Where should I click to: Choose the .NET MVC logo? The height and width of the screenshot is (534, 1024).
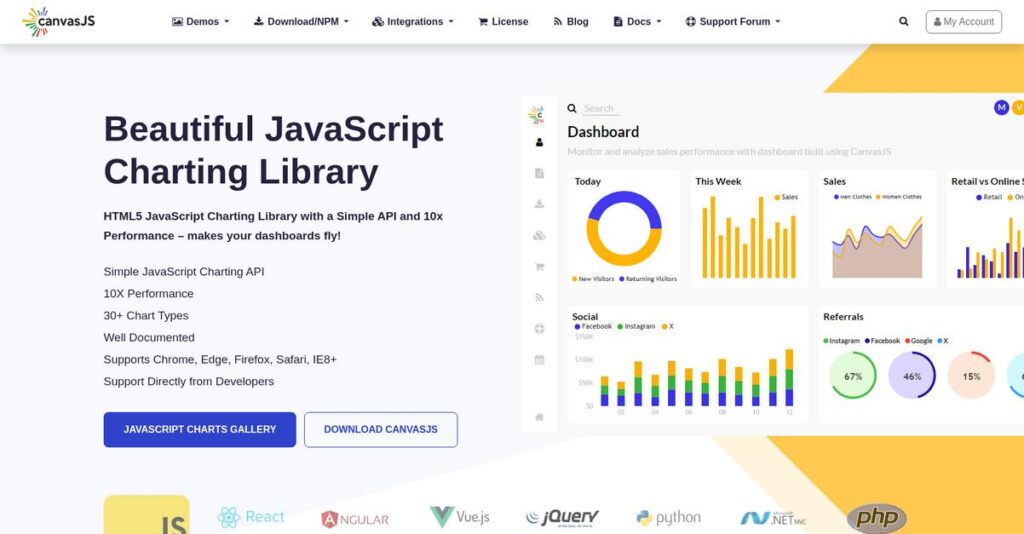tap(773, 518)
